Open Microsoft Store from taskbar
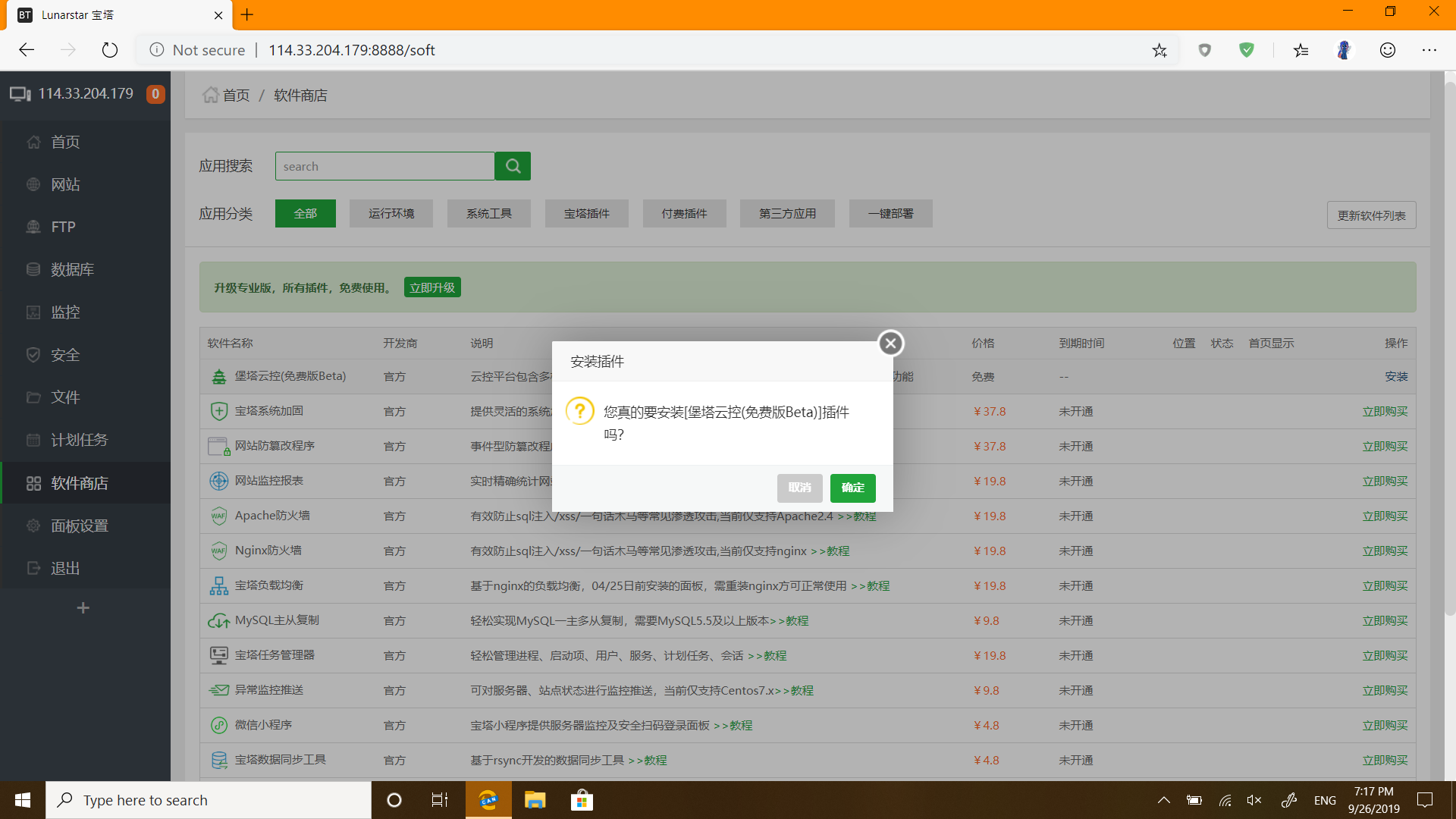1456x819 pixels. pos(582,800)
